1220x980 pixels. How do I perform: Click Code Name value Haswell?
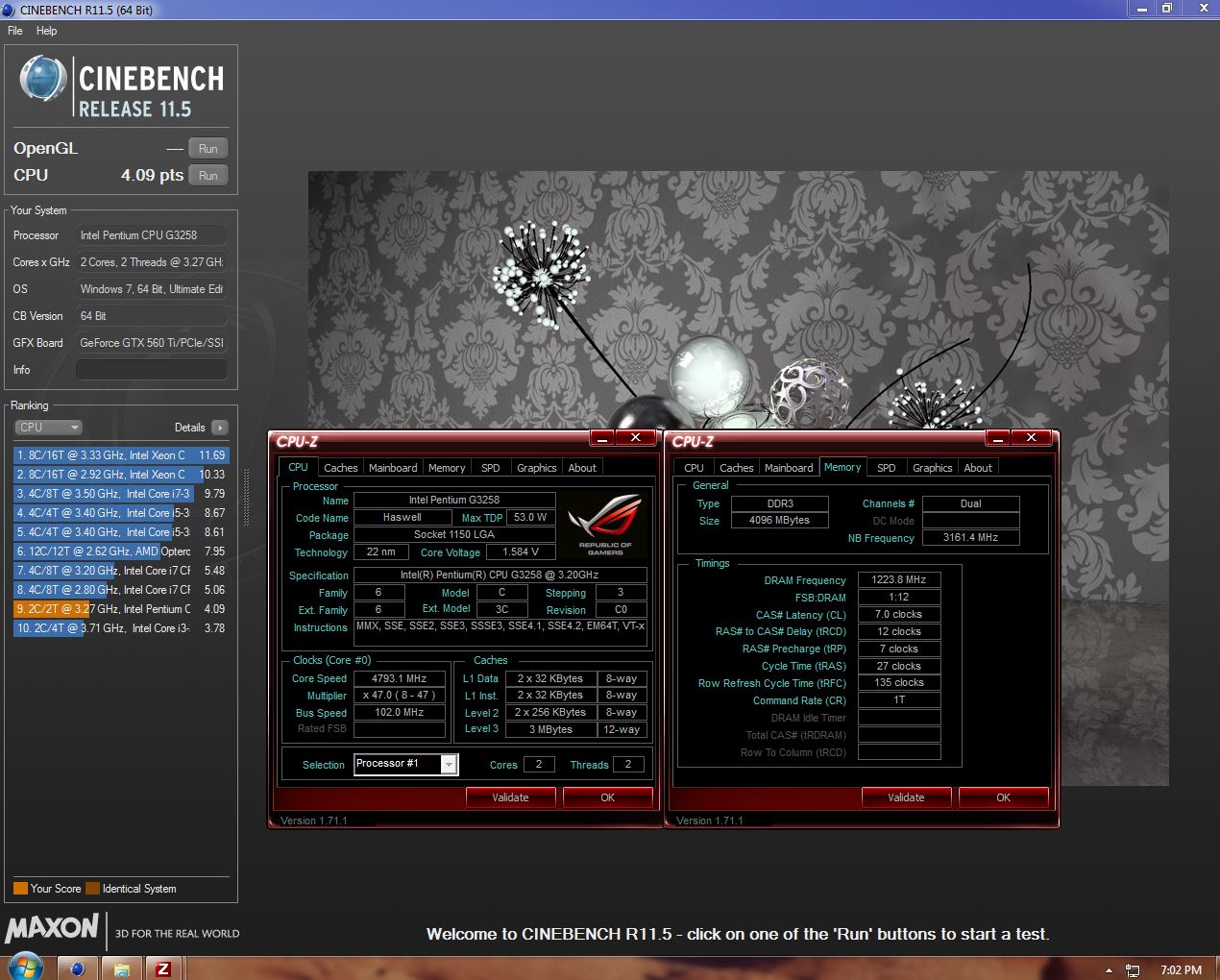pyautogui.click(x=402, y=518)
